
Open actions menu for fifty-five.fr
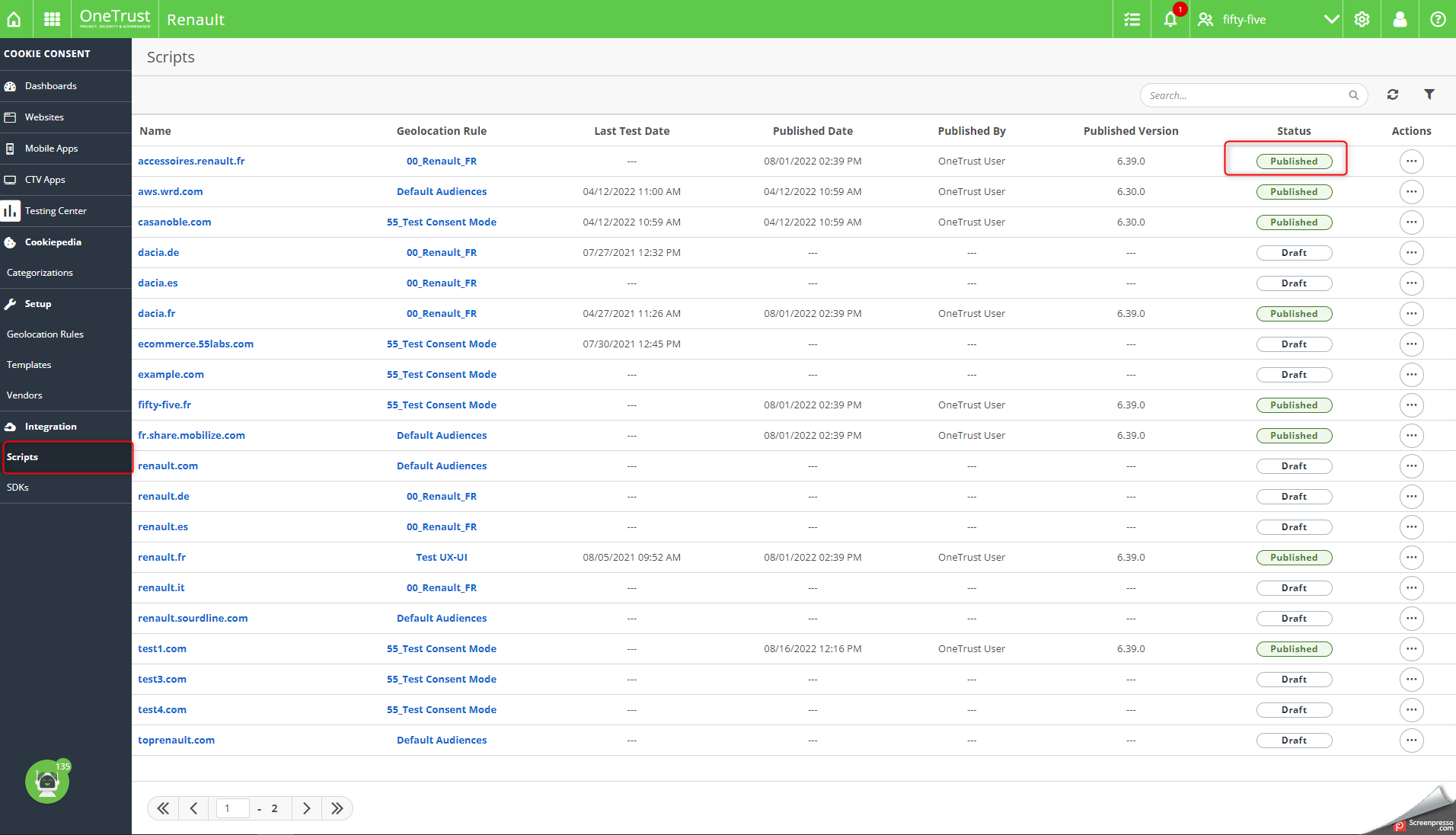coord(1411,405)
